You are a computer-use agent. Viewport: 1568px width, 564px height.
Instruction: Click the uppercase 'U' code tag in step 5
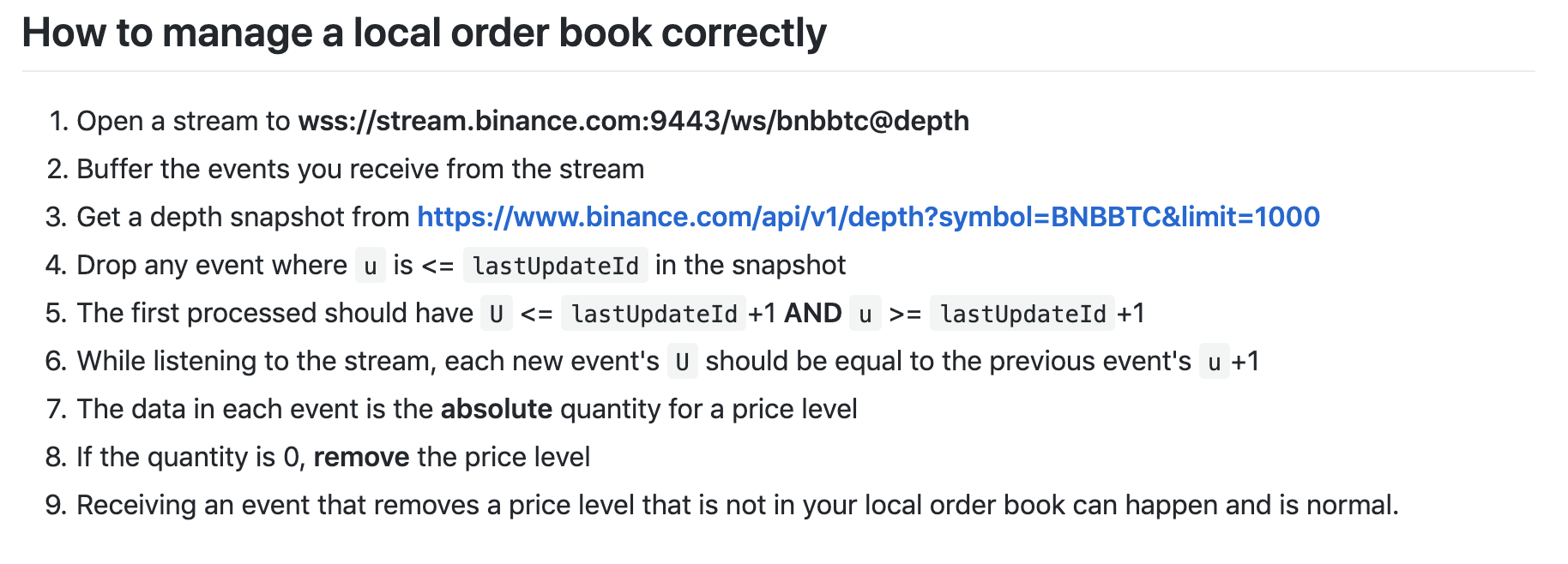497,314
